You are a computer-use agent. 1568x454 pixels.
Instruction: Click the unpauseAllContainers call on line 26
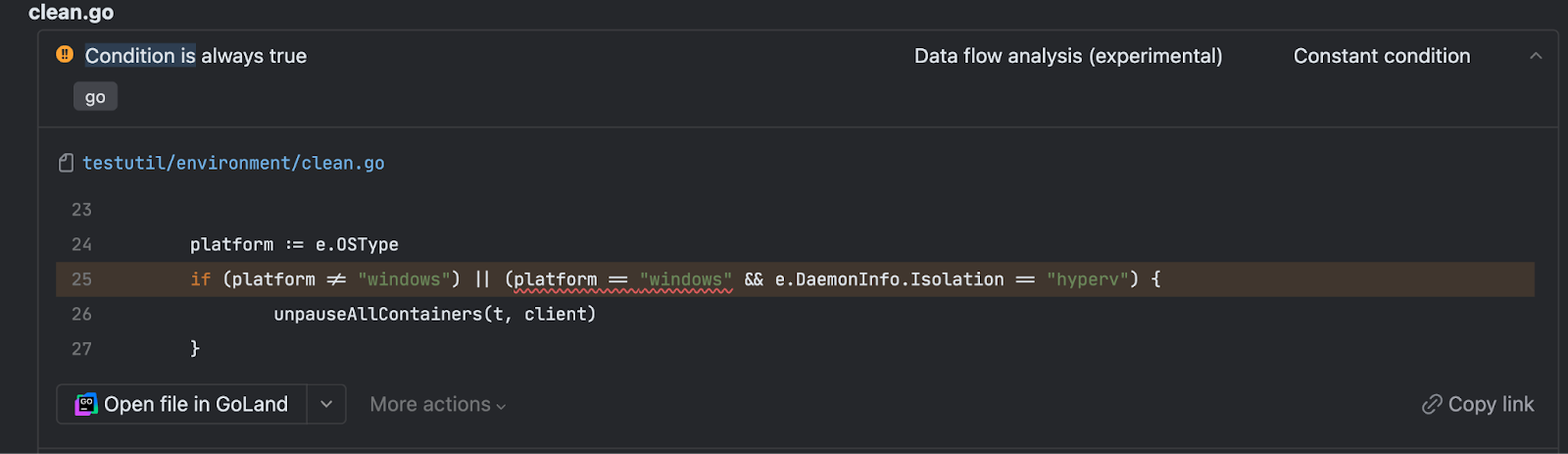[435, 314]
